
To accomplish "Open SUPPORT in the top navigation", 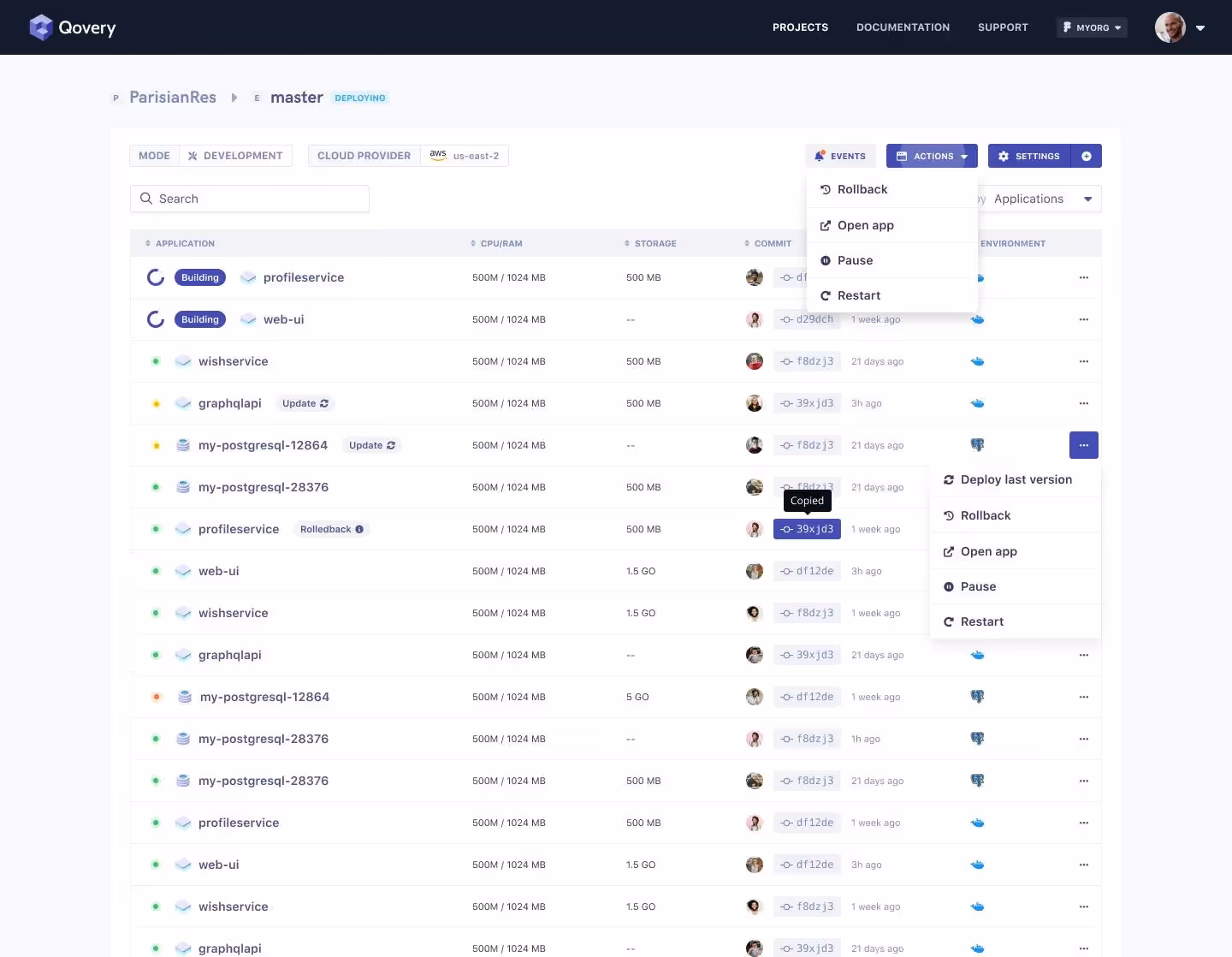I will click(1003, 27).
